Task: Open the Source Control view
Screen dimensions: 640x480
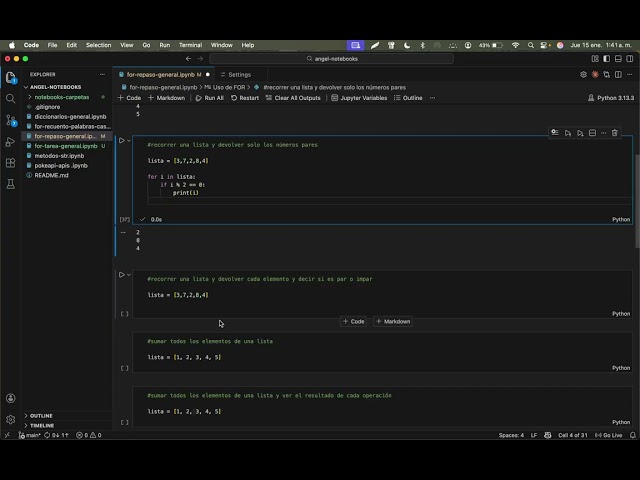Action: tap(11, 120)
